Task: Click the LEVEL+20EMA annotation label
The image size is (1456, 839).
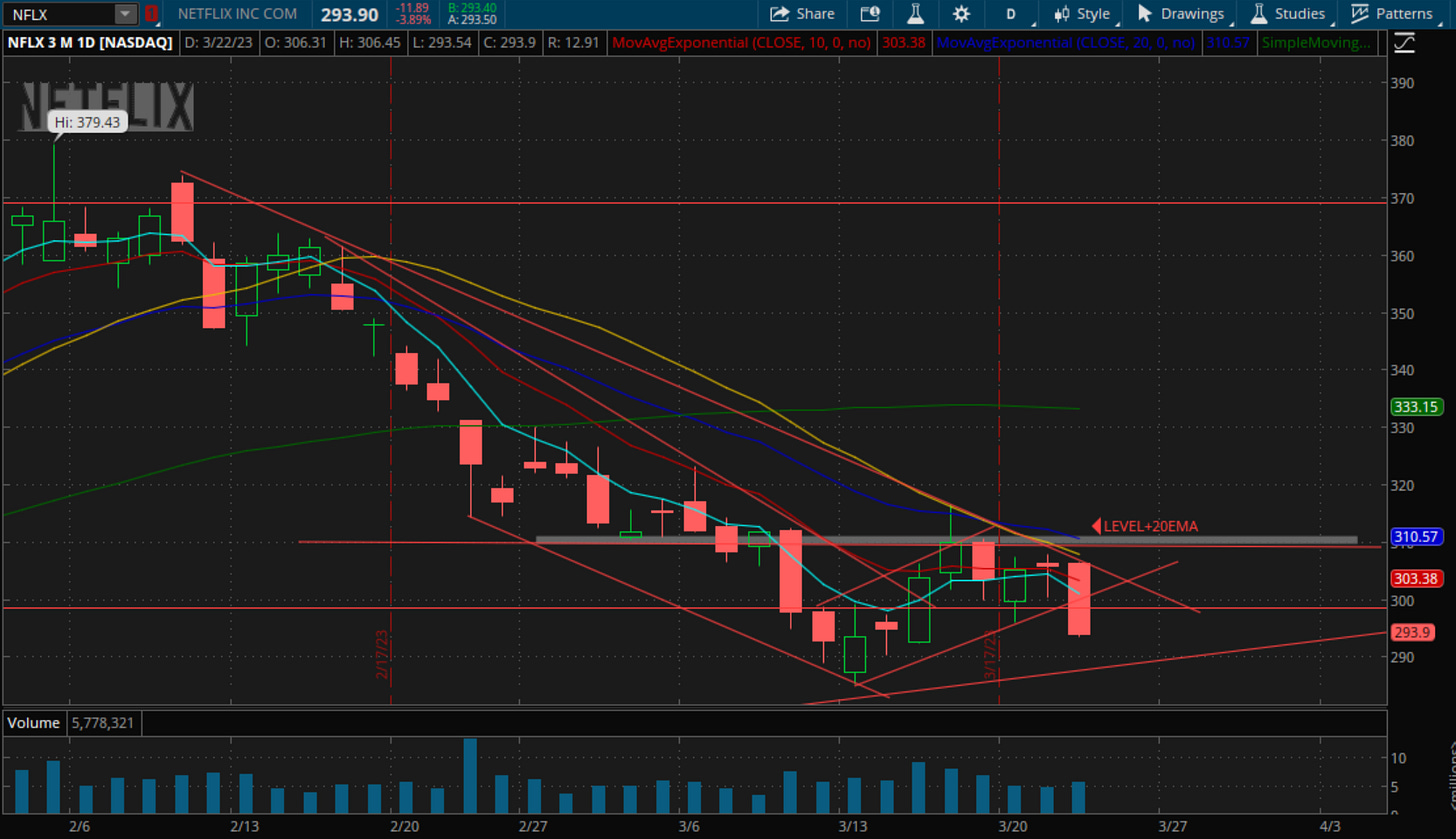Action: 1150,526
